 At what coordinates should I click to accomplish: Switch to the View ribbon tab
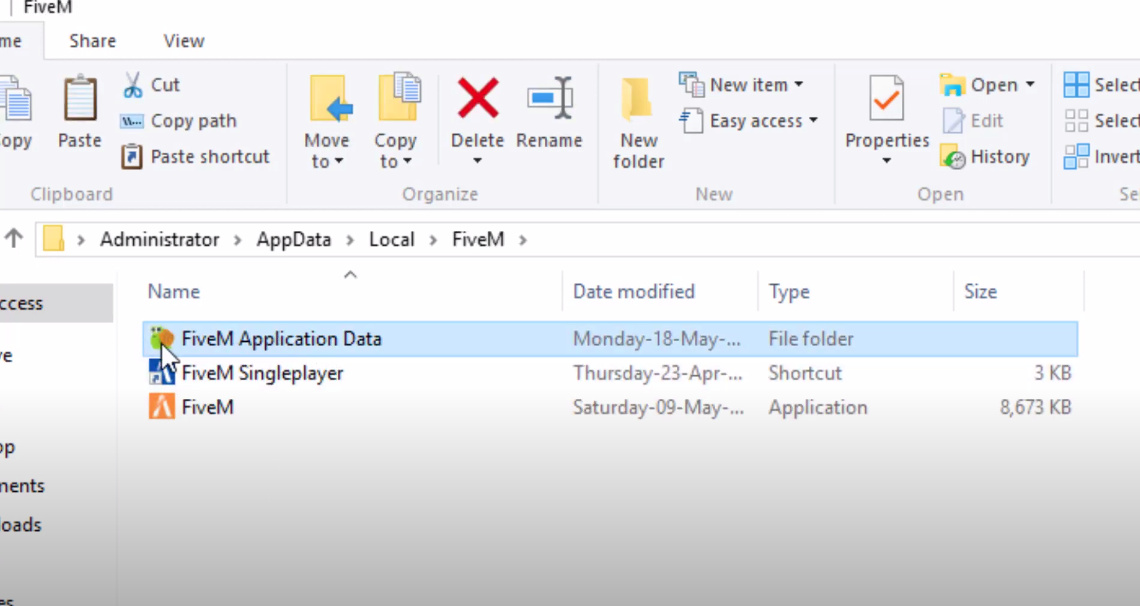click(184, 41)
